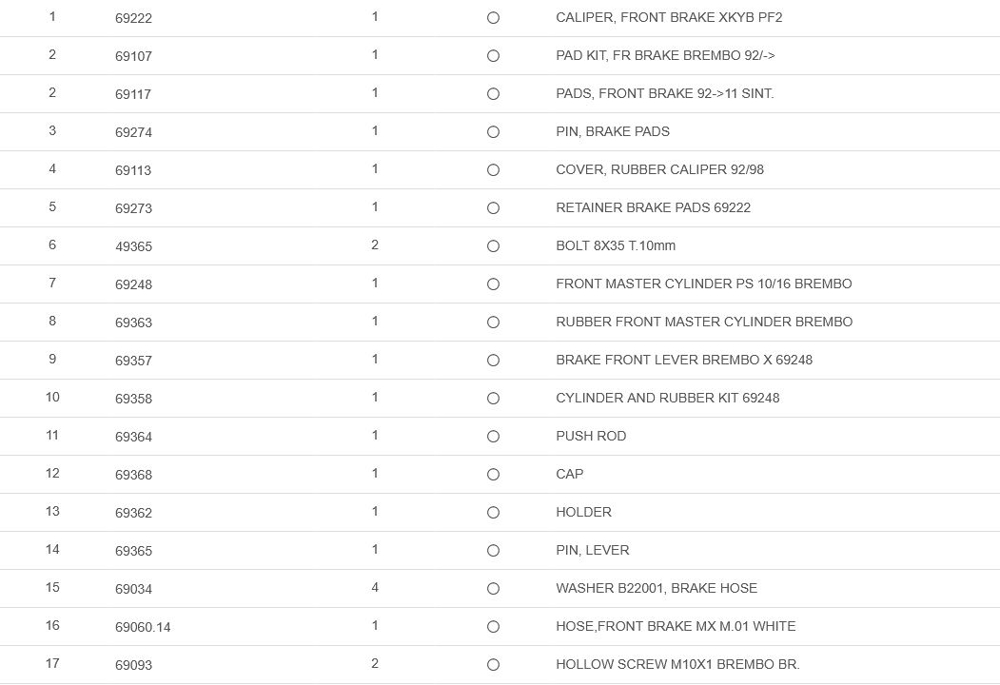Click RETAINER BRAKE PADS 69222 description
The height and width of the screenshot is (685, 1000).
[653, 208]
